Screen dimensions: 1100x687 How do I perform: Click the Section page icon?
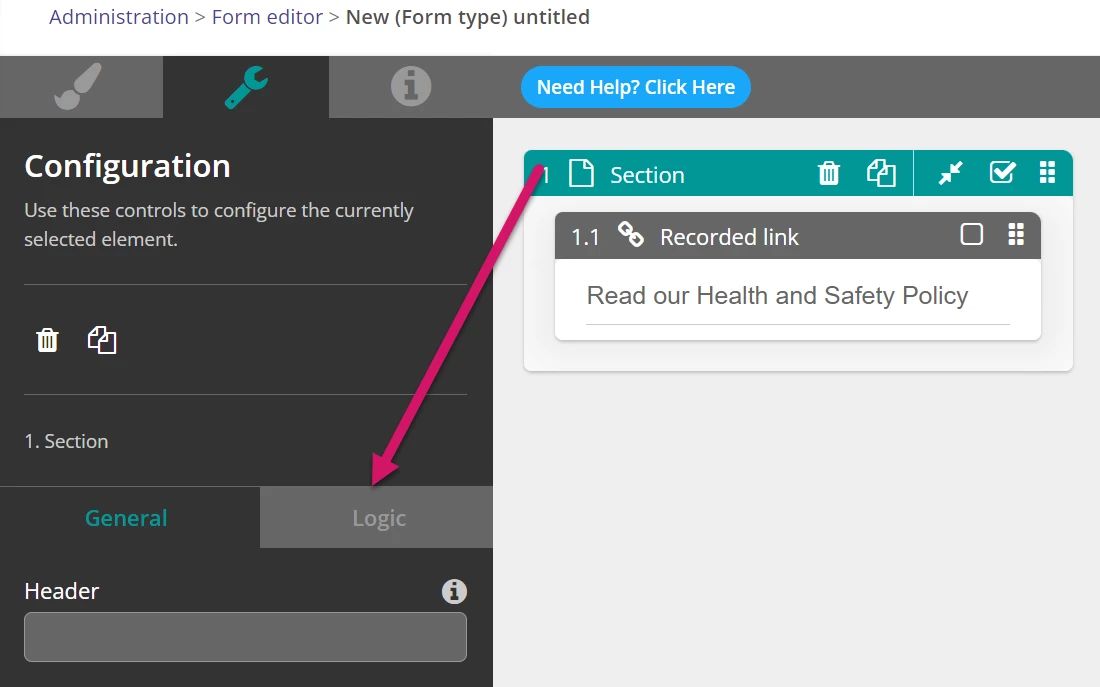click(x=581, y=173)
